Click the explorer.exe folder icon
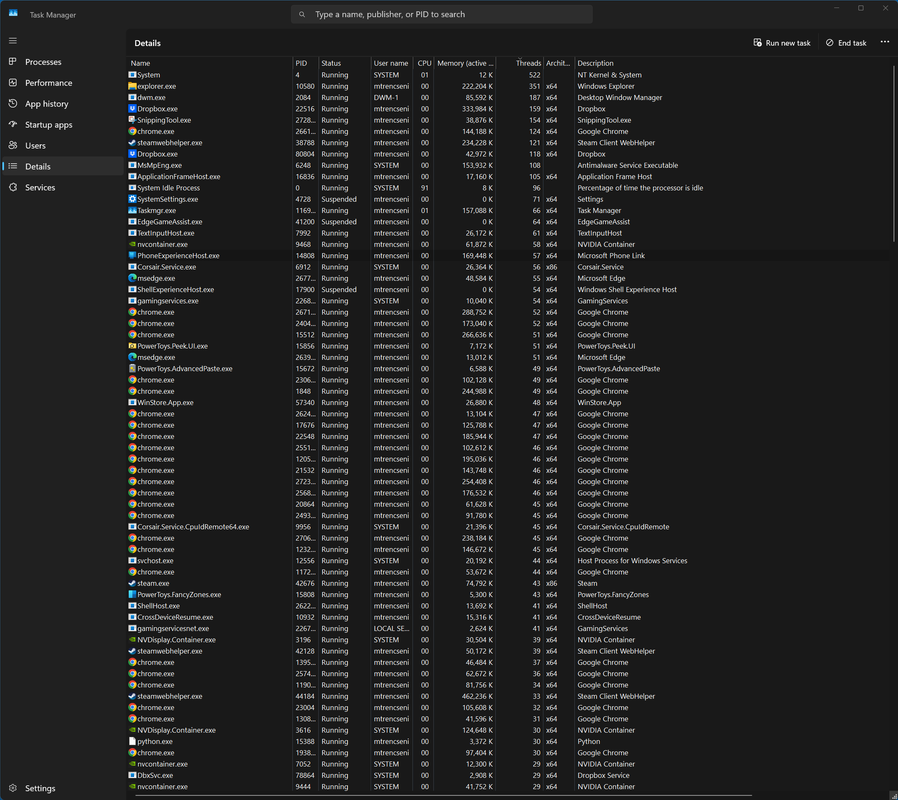 point(132,86)
